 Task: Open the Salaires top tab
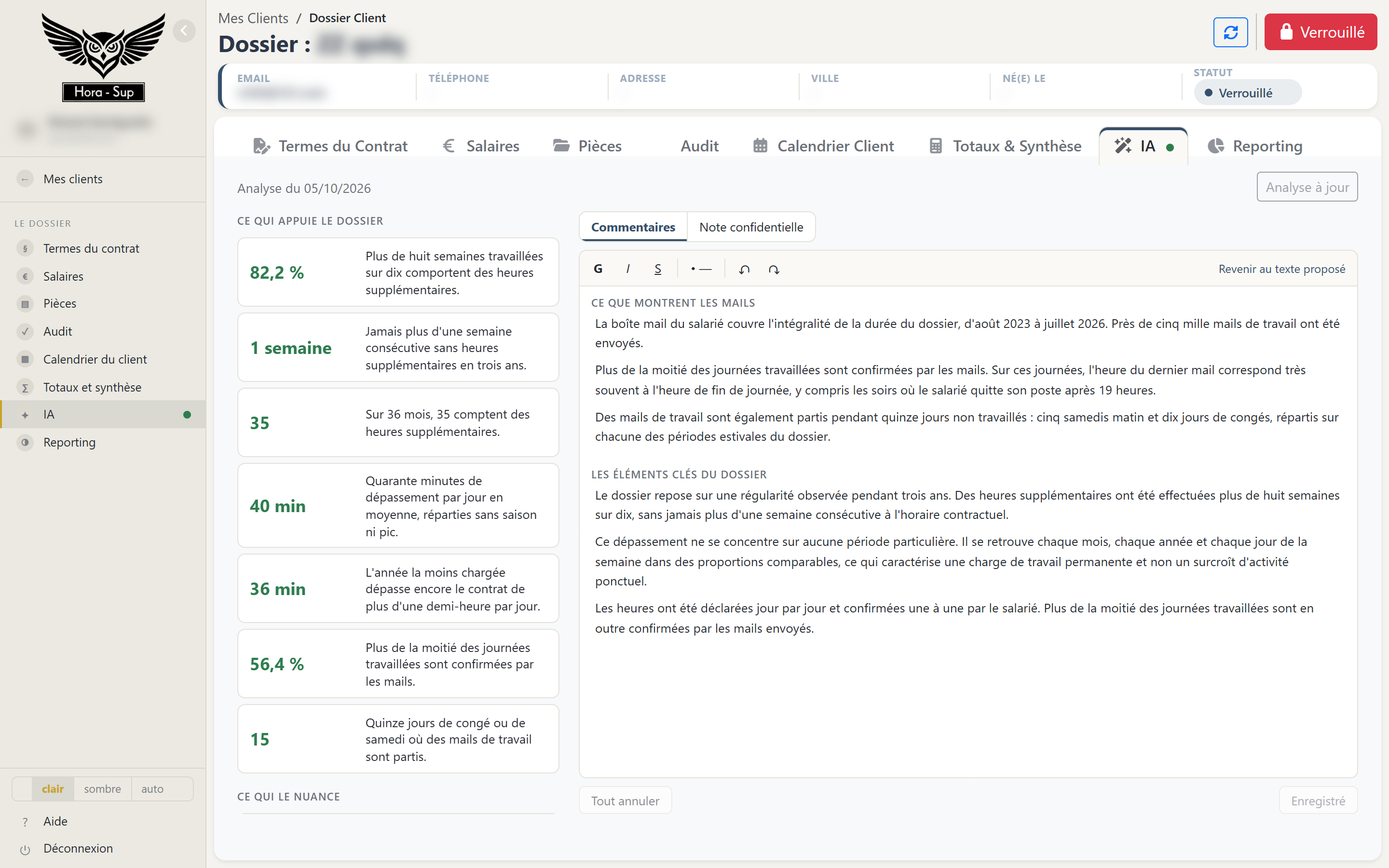[481, 146]
